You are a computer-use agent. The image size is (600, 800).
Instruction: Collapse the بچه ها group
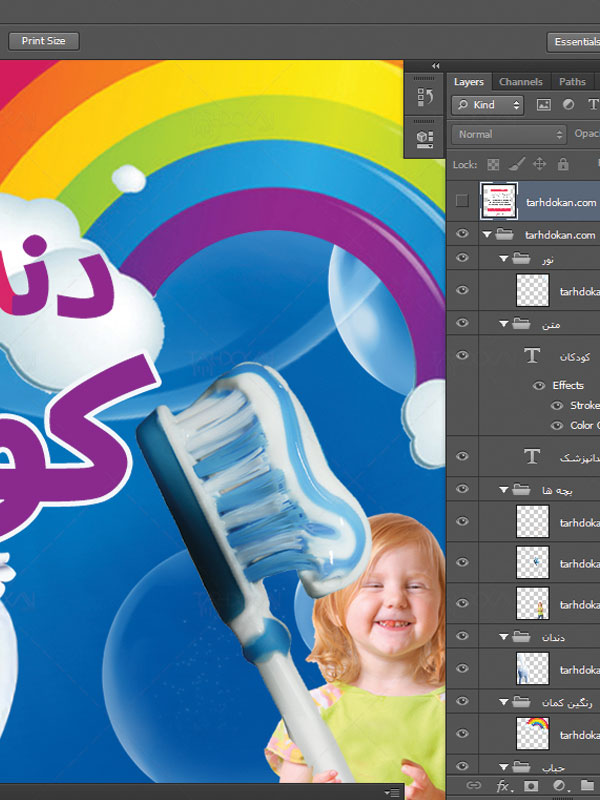click(x=504, y=490)
